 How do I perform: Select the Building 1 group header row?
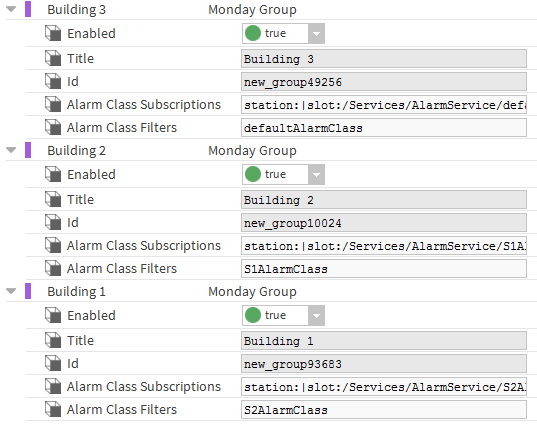271,291
